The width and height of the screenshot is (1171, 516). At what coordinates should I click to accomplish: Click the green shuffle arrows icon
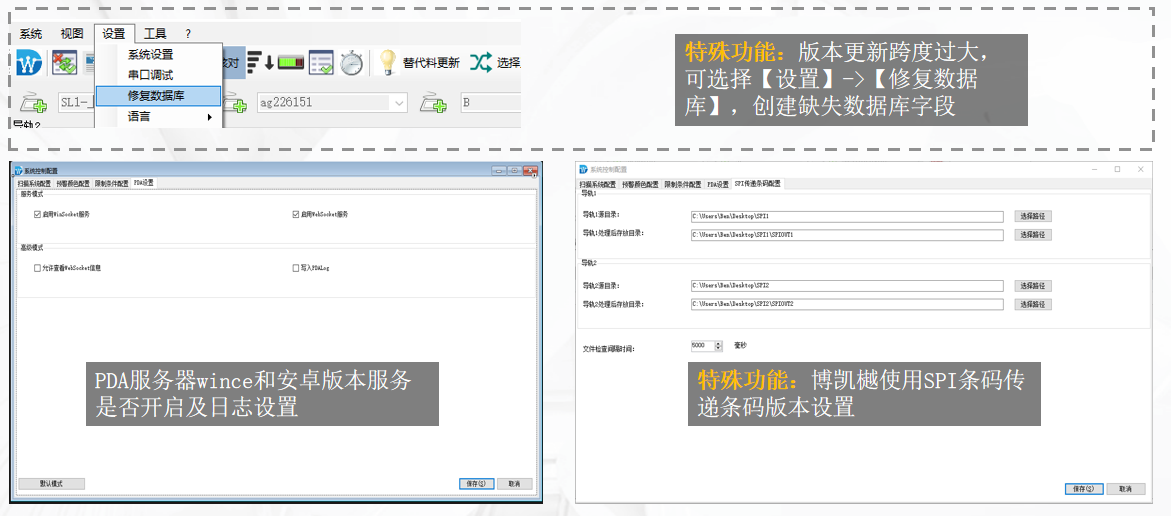click(481, 62)
